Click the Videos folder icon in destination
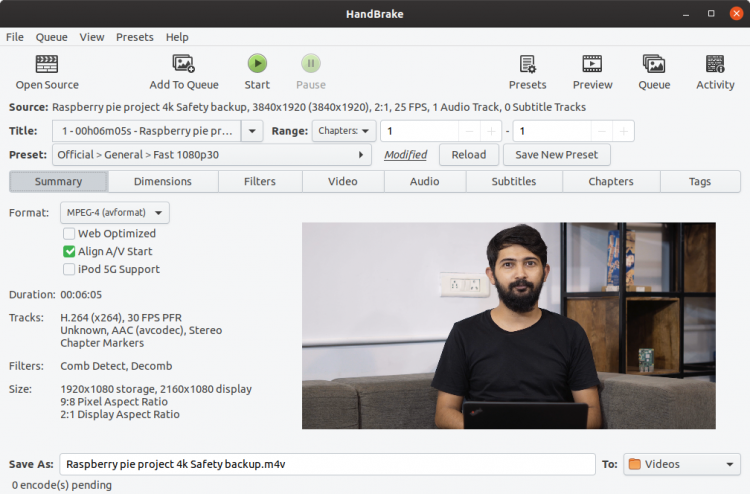This screenshot has width=750, height=494. (x=634, y=464)
